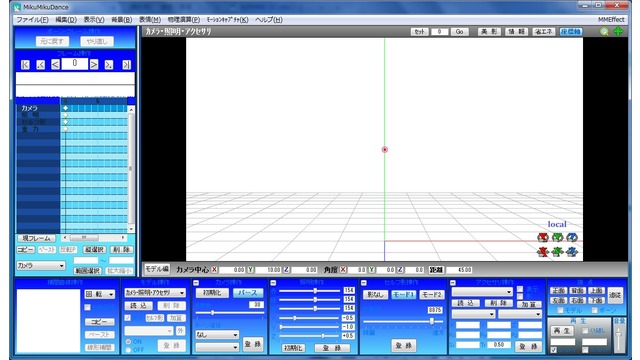The width and height of the screenshot is (640, 360).
Task: Open the 背景(B) menu
Action: pyautogui.click(x=122, y=20)
